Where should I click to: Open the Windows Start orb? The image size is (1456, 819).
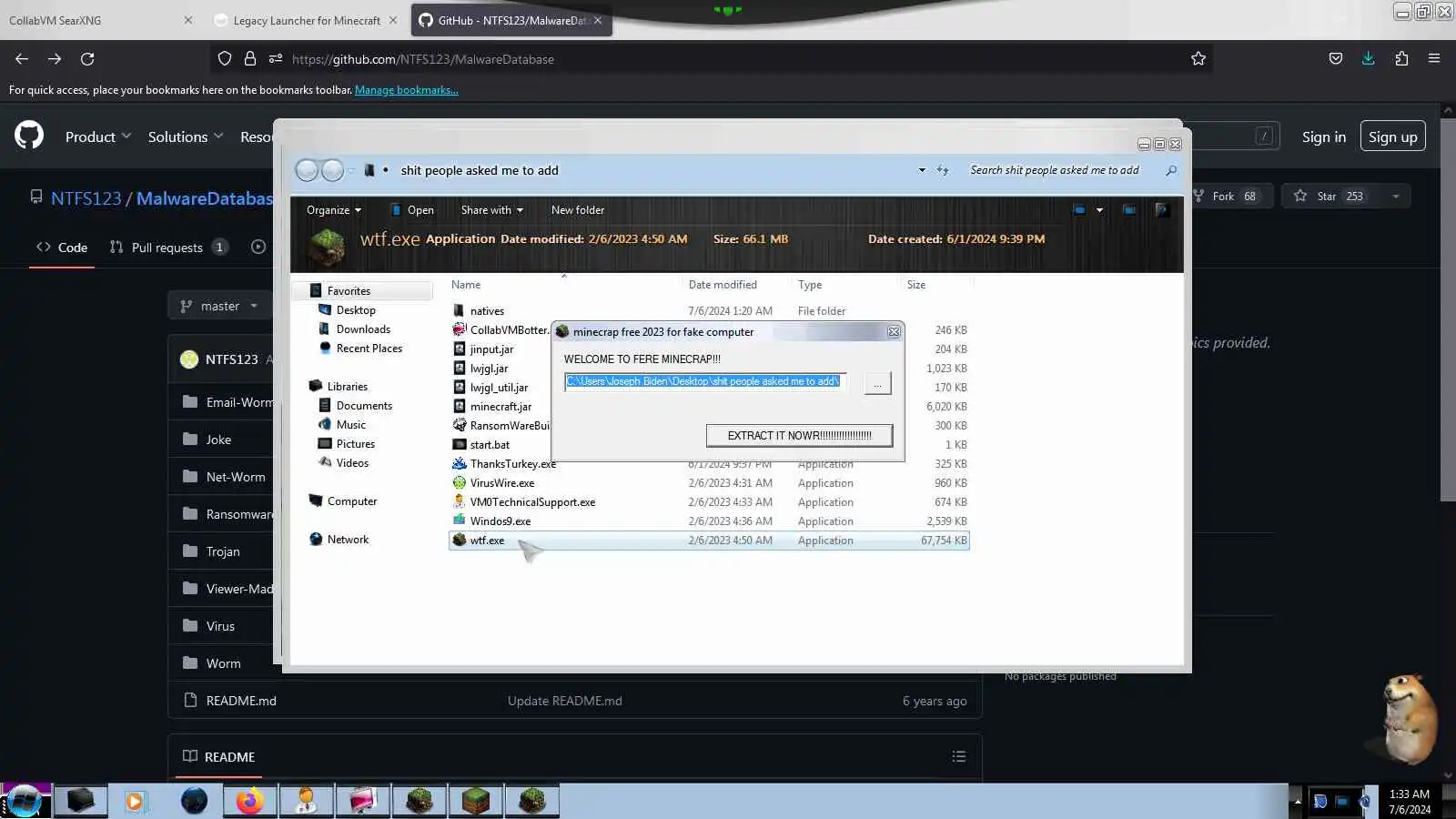tap(25, 801)
